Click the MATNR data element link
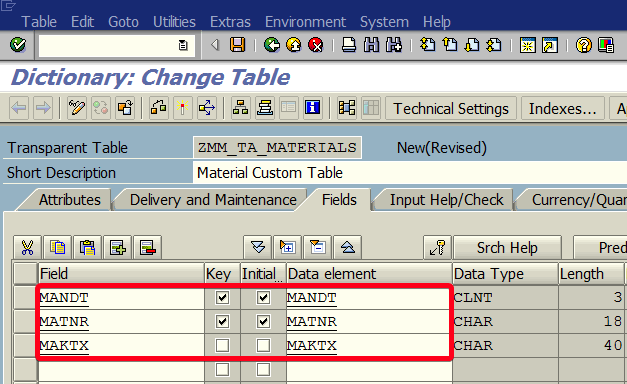Viewport: 627px width, 384px height. (x=312, y=322)
